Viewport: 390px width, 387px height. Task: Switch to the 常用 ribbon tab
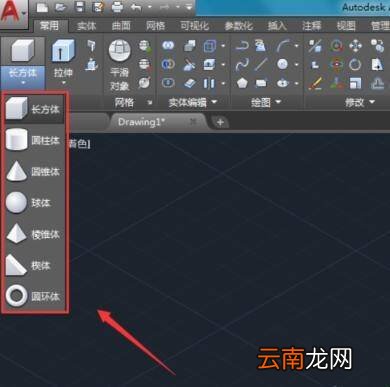click(x=49, y=26)
